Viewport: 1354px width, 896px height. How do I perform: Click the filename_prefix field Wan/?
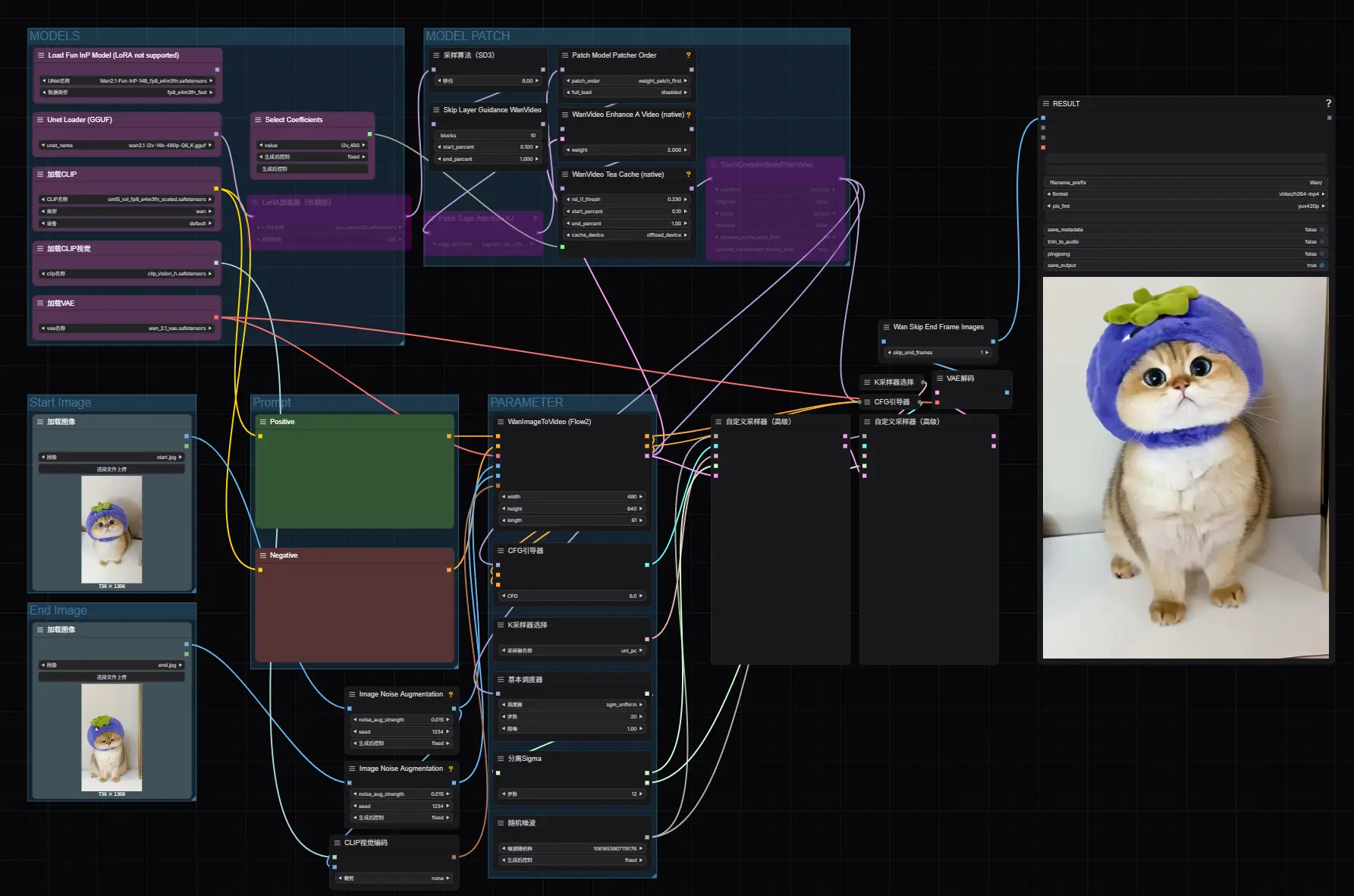tap(1186, 183)
